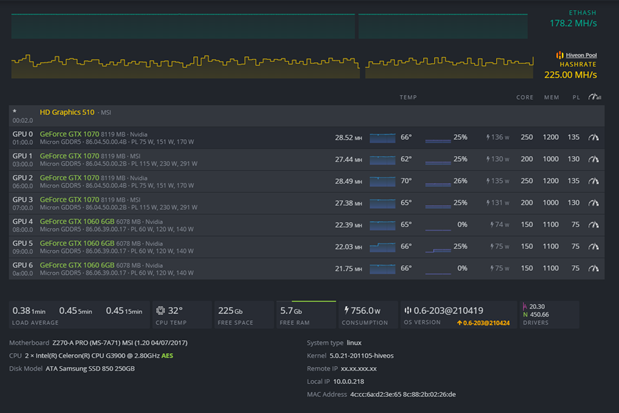Click the 28.52 MH hashrate of GPU 0
This screenshot has height=413, width=619.
tap(348, 137)
